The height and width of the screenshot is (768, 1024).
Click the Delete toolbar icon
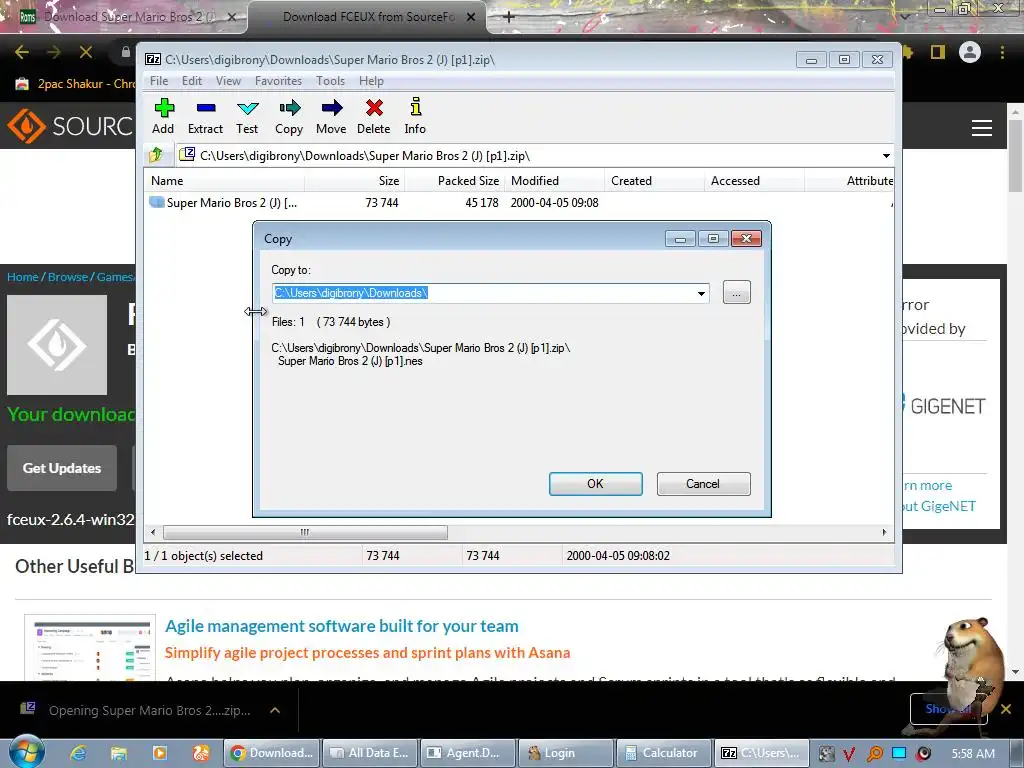coord(374,116)
